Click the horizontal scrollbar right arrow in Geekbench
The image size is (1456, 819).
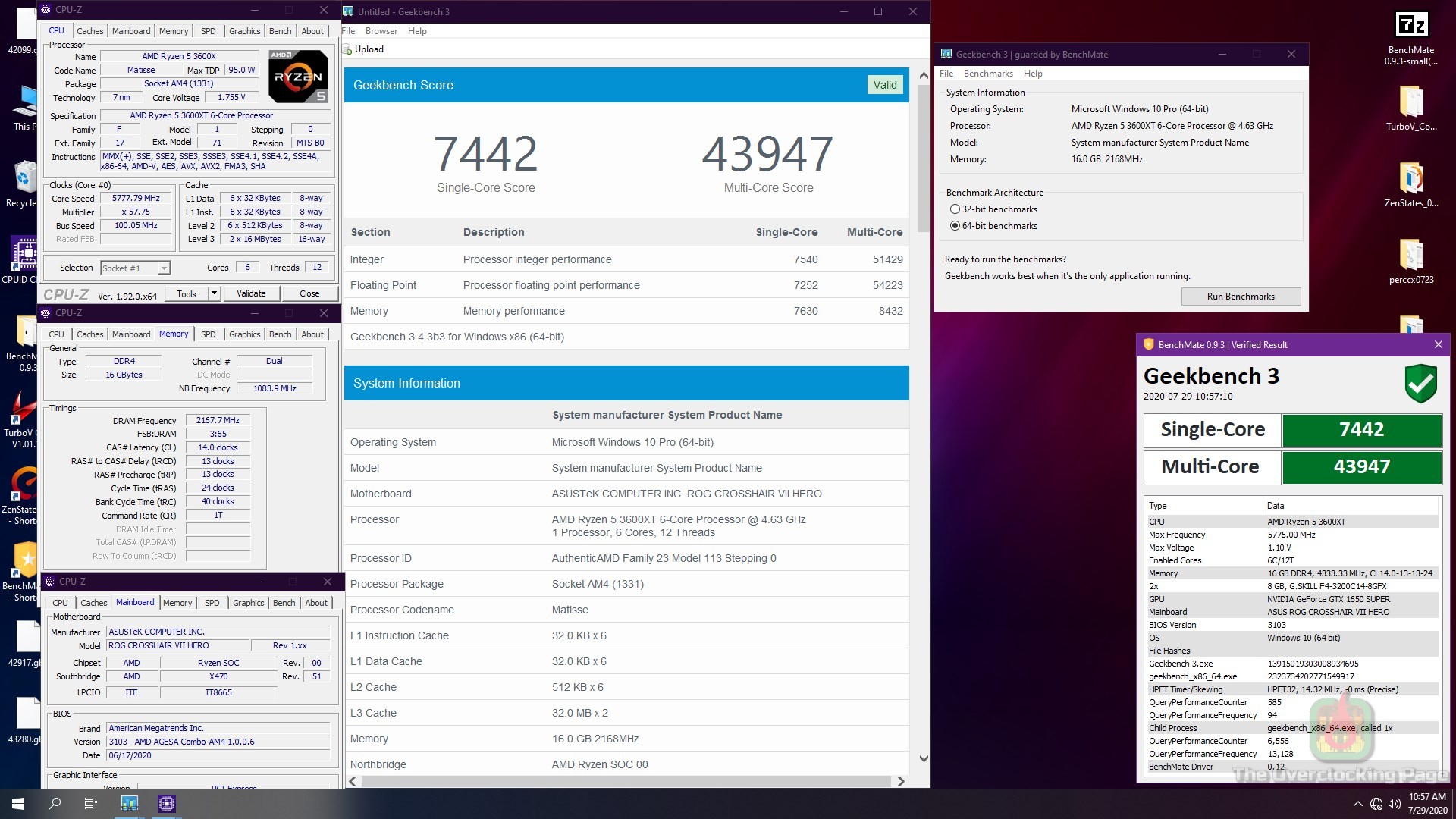tap(901, 781)
